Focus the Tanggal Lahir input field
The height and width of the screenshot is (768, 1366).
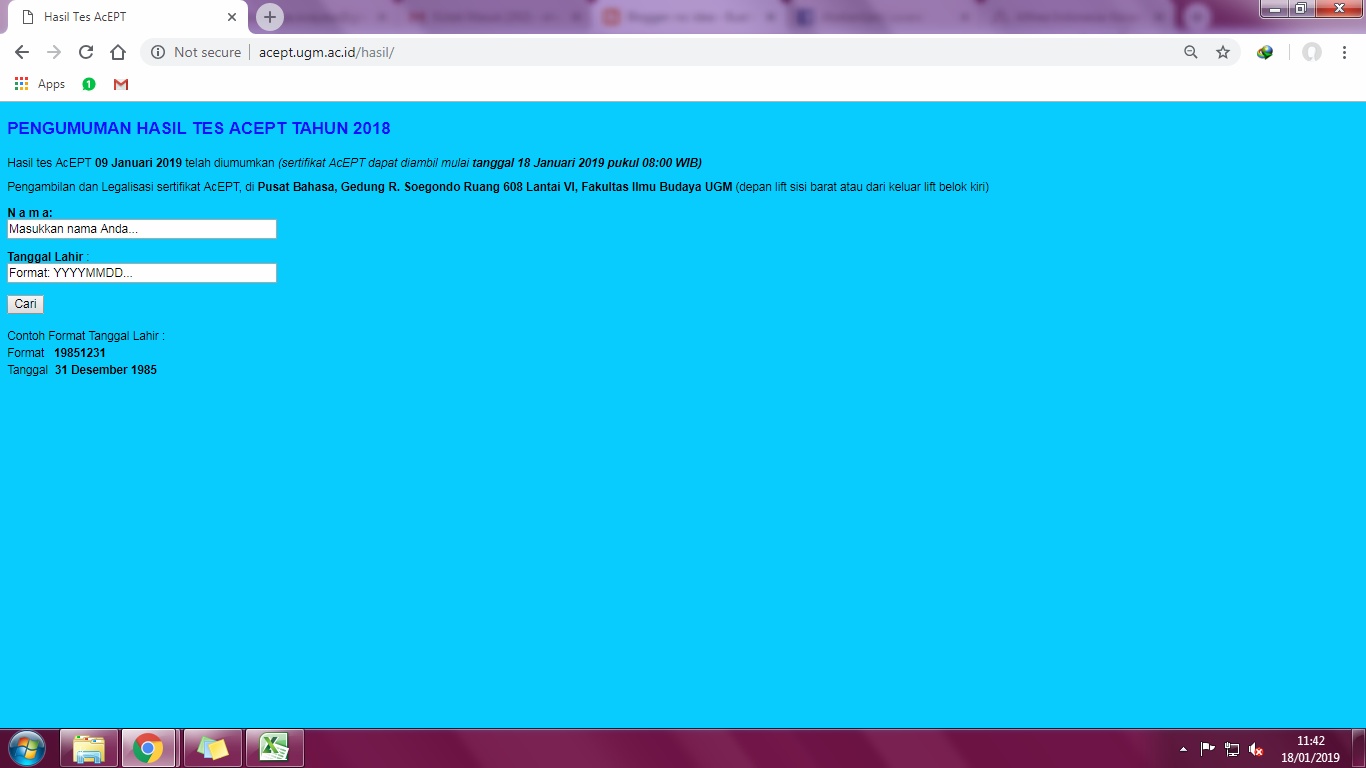tap(142, 273)
